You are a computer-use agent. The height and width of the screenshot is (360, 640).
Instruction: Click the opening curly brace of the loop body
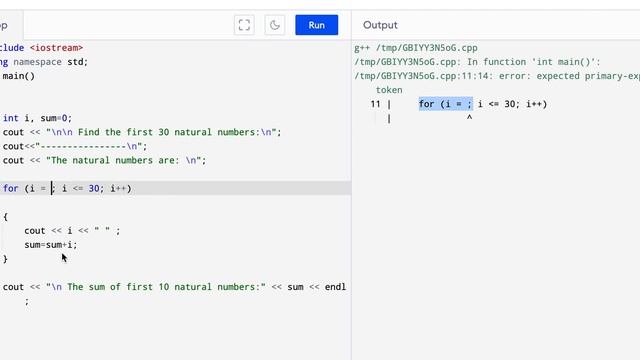tap(5, 217)
